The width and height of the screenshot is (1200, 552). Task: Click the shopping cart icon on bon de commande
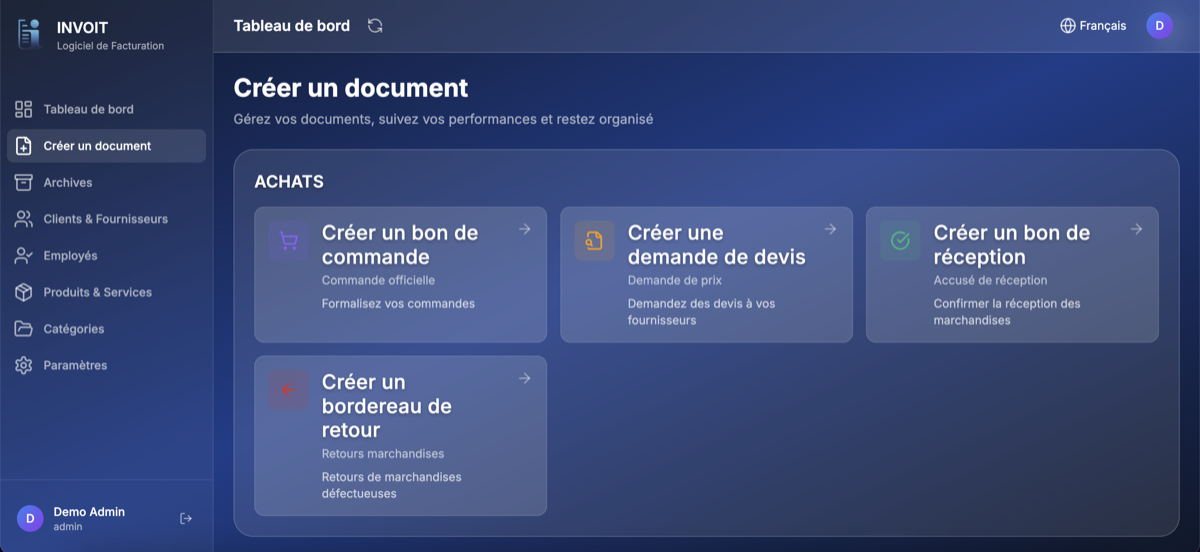coord(289,241)
